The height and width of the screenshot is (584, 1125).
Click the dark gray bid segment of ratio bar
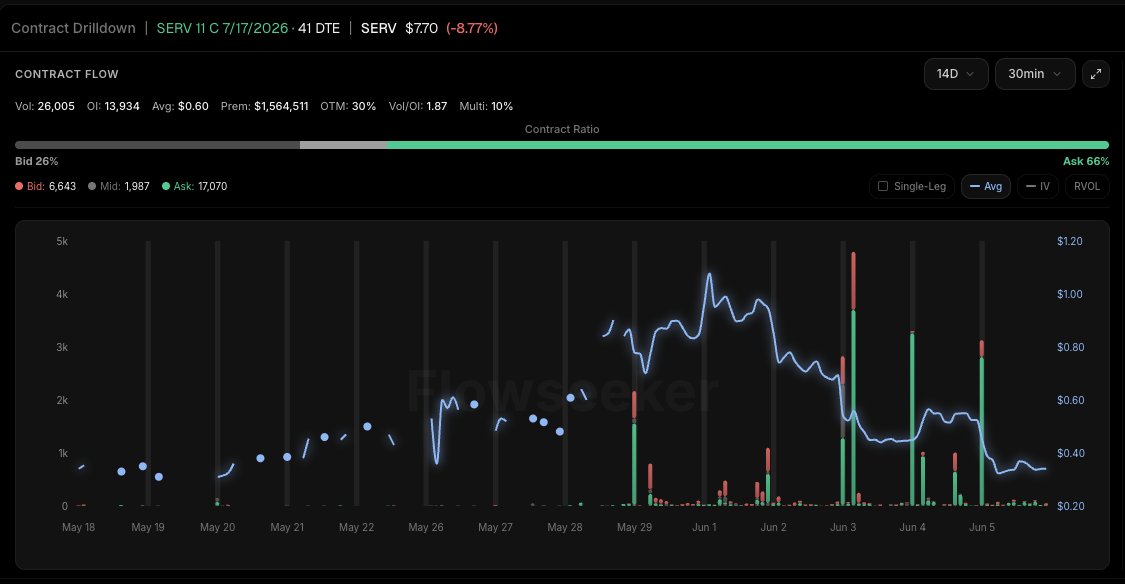click(x=157, y=145)
